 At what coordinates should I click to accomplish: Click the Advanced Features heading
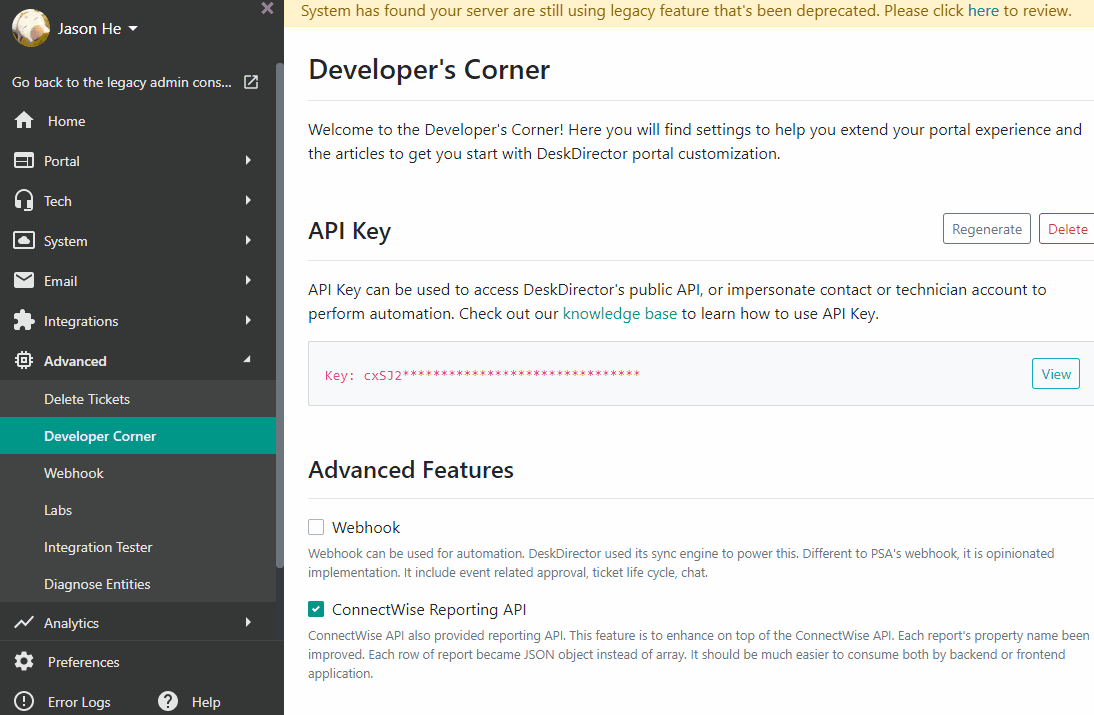411,469
